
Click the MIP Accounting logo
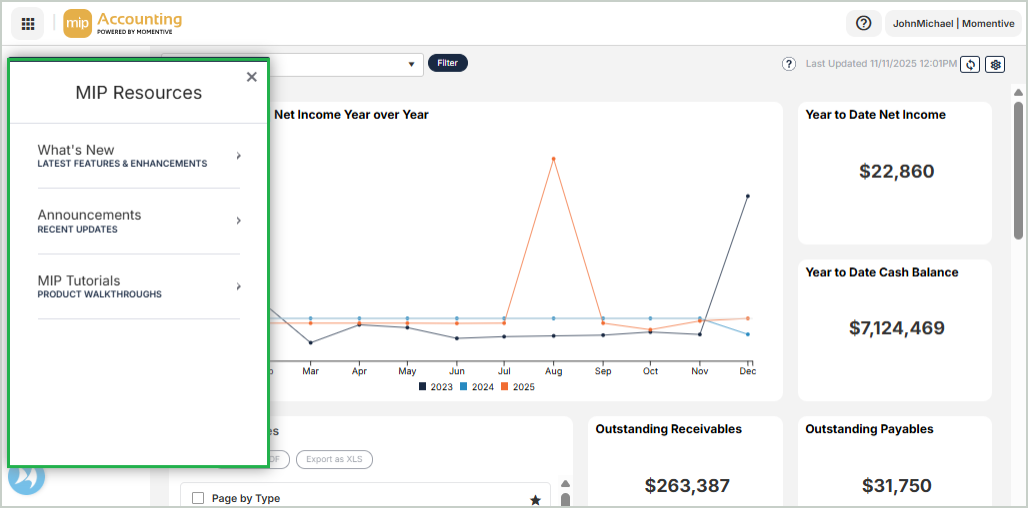coord(123,24)
